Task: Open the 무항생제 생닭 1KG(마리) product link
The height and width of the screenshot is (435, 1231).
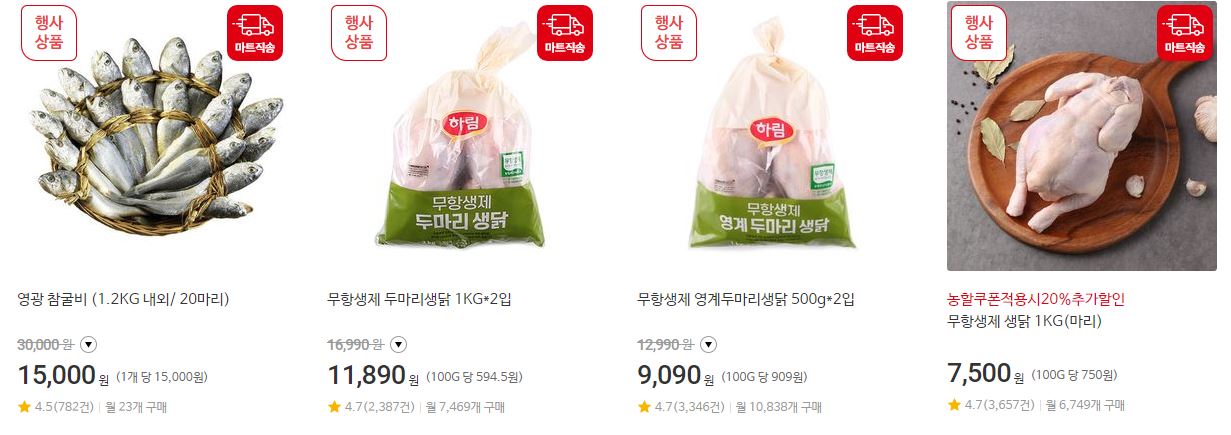Action: [x=1024, y=321]
